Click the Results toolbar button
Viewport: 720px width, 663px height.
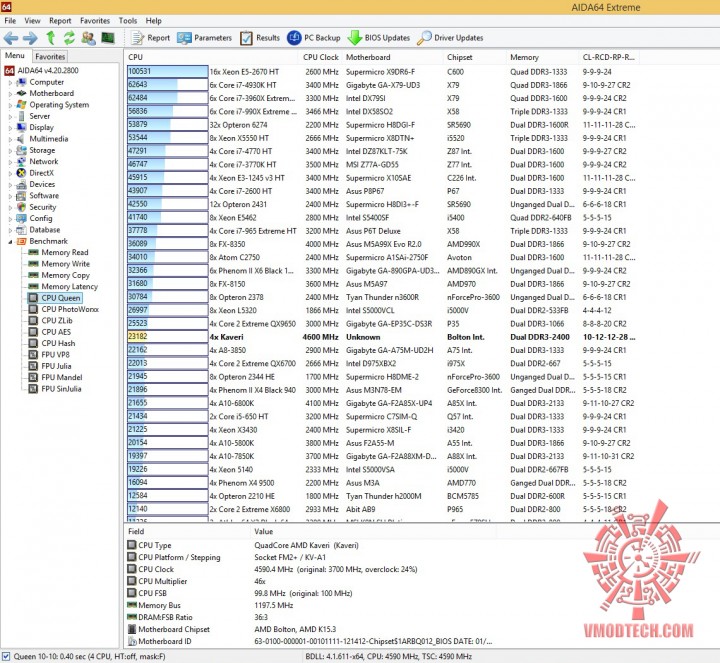(x=260, y=38)
